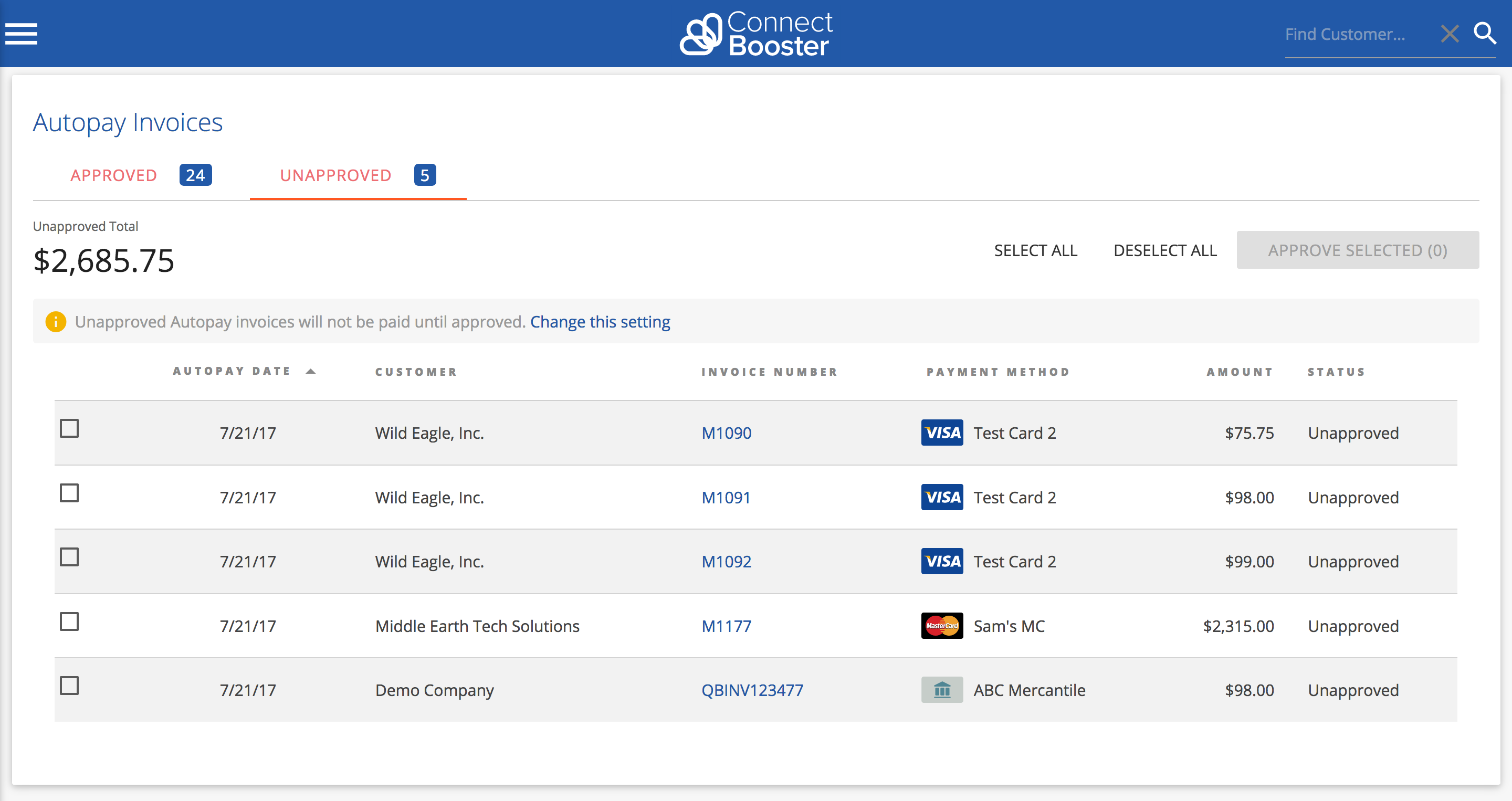Click Wild Eagle, Inc. in M1090 row
Viewport: 1512px width, 801px height.
click(429, 433)
